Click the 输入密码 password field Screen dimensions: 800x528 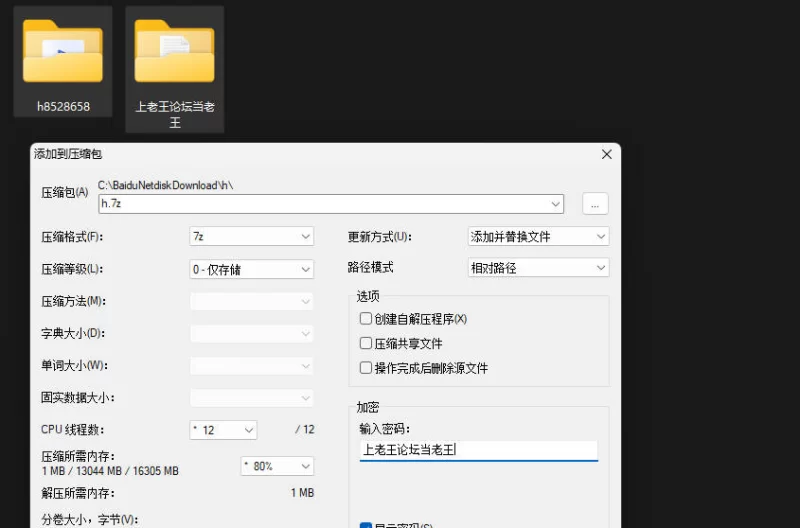479,450
